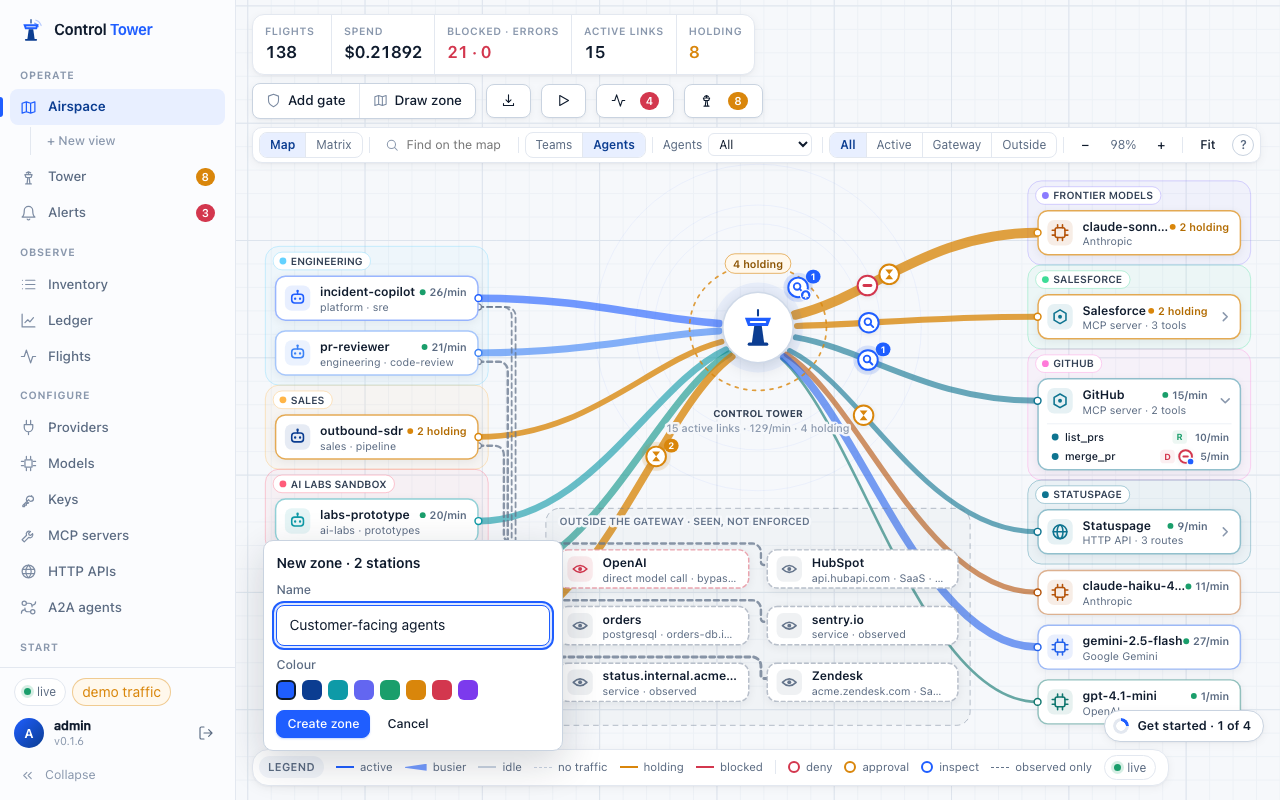Cancel the new zone dialog
Screen dimensions: 1280x800
(x=408, y=724)
